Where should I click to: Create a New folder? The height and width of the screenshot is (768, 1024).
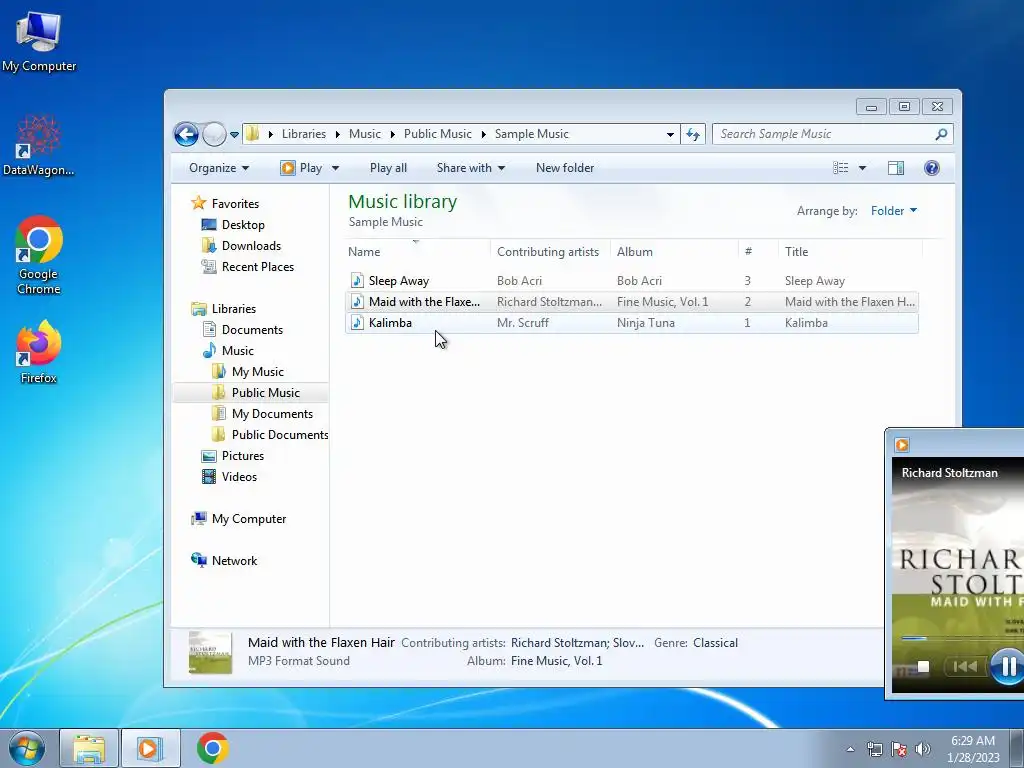565,168
